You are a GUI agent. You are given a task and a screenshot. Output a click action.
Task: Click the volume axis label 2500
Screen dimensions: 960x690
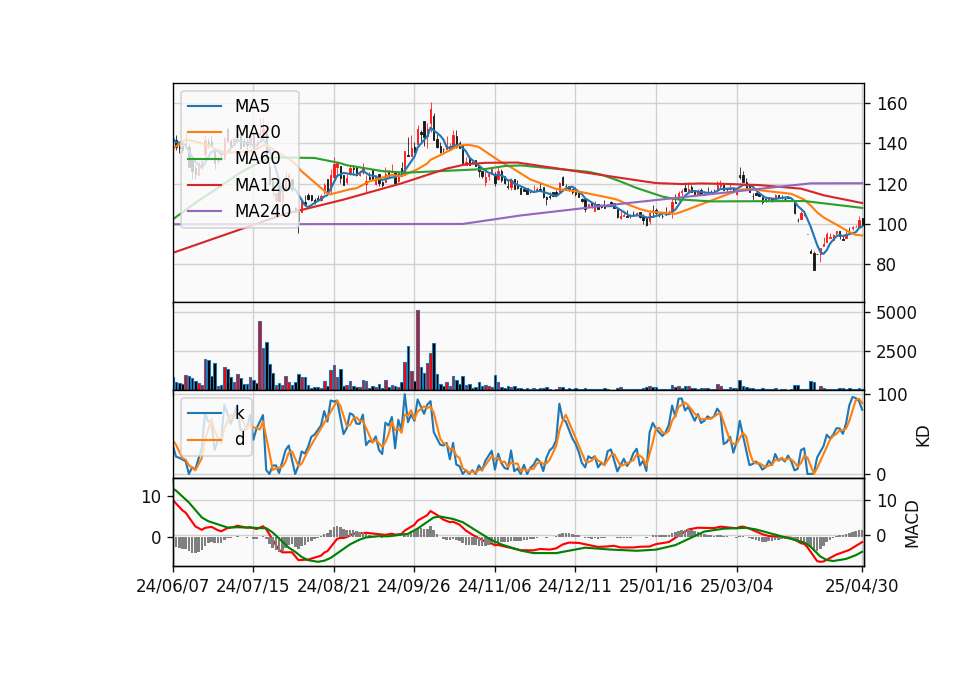(896, 352)
